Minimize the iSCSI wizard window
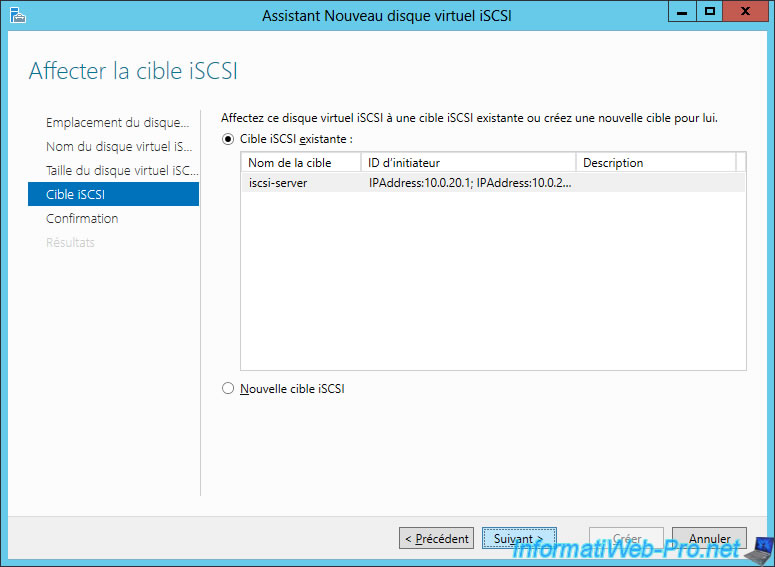775x567 pixels. [682, 11]
